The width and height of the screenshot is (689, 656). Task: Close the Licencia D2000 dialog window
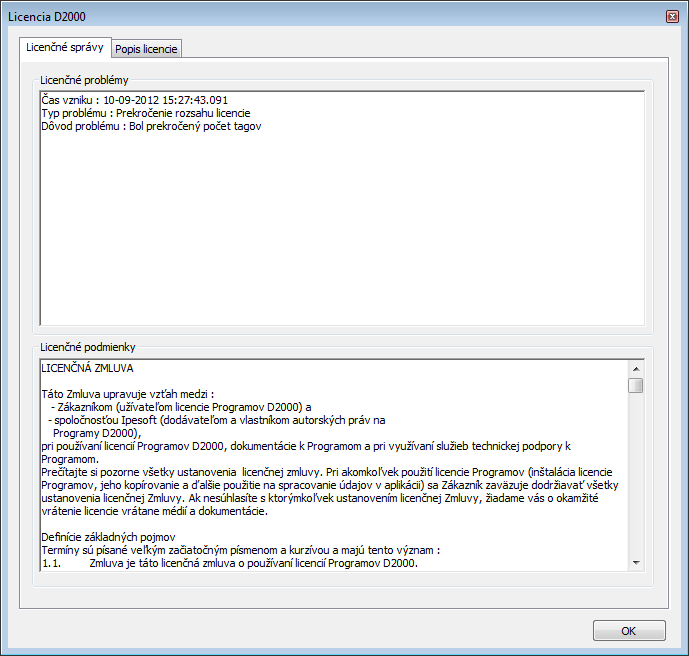pos(671,17)
